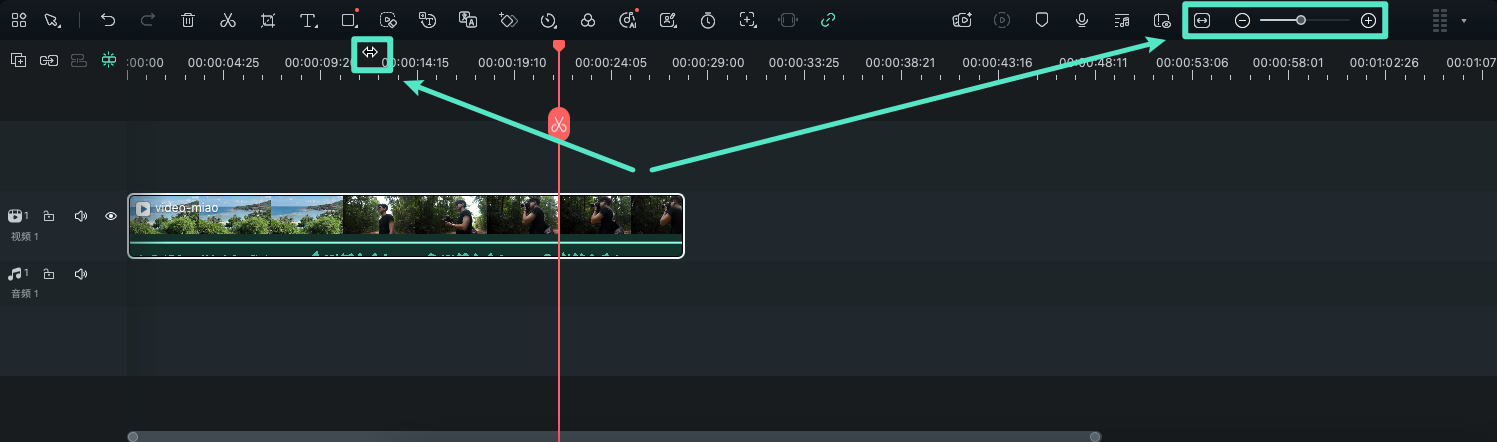Viewport: 1497px width, 442px height.
Task: Open the three-circles Color tool
Action: pyautogui.click(x=588, y=20)
